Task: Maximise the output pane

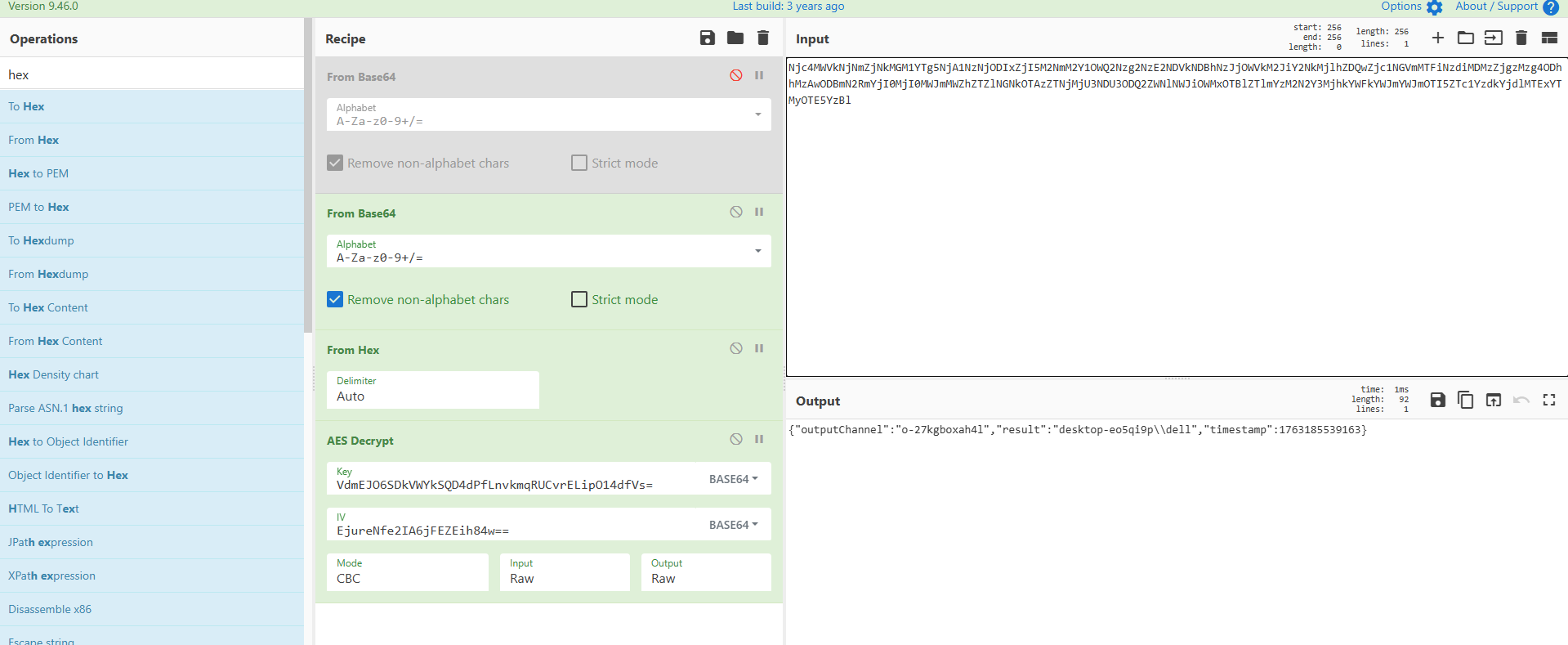Action: 1549,400
